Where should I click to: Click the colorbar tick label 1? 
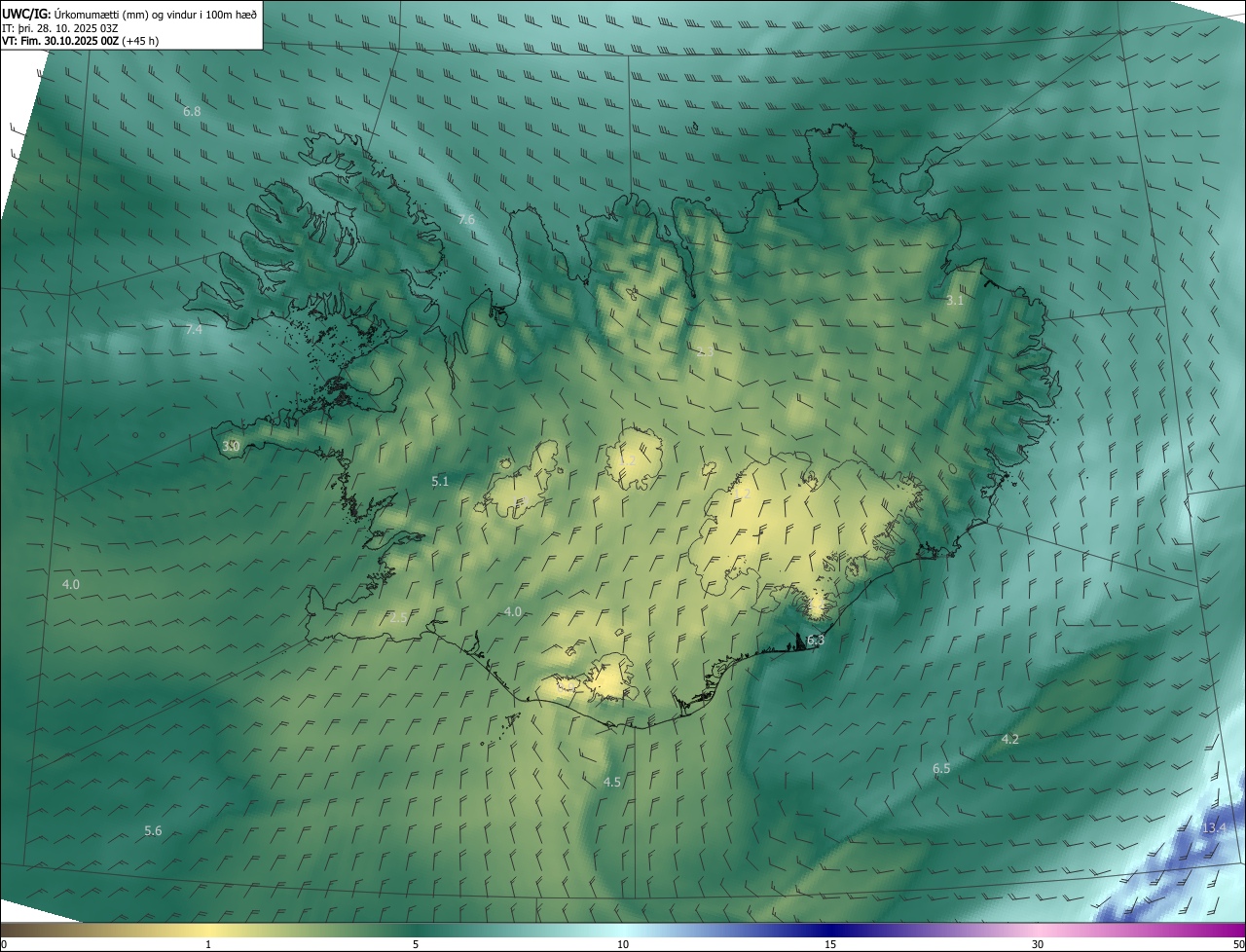click(x=208, y=944)
